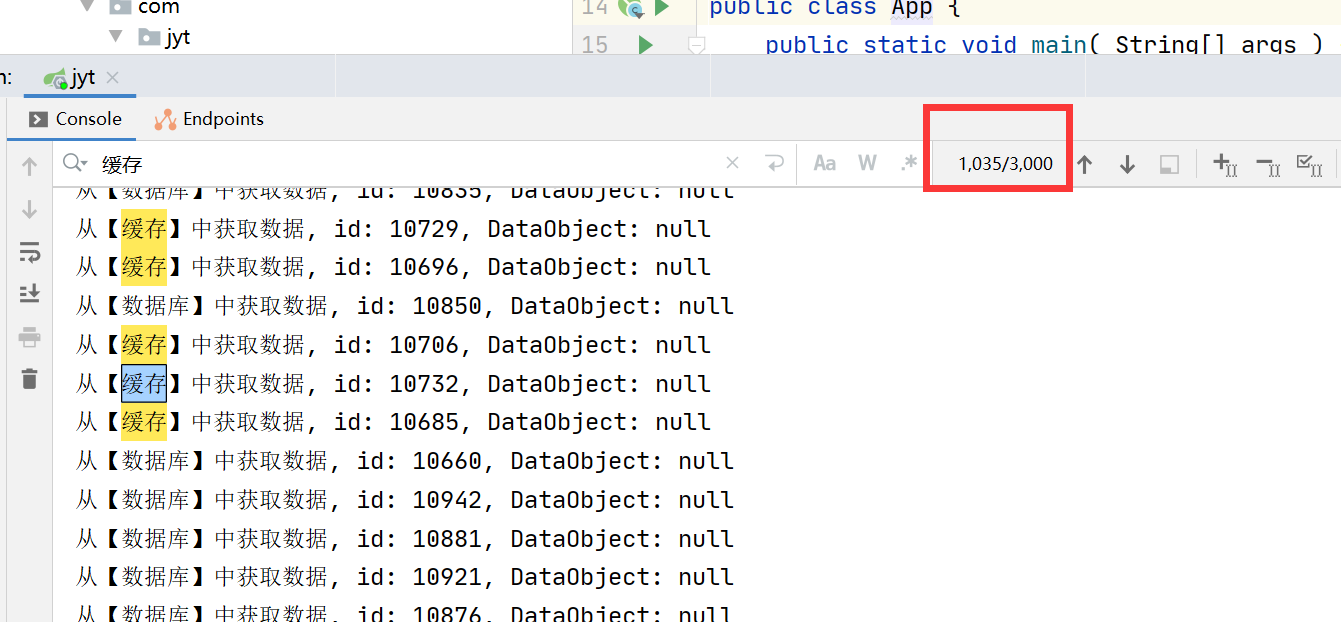
Task: Go to next search occurrence
Action: [1127, 164]
